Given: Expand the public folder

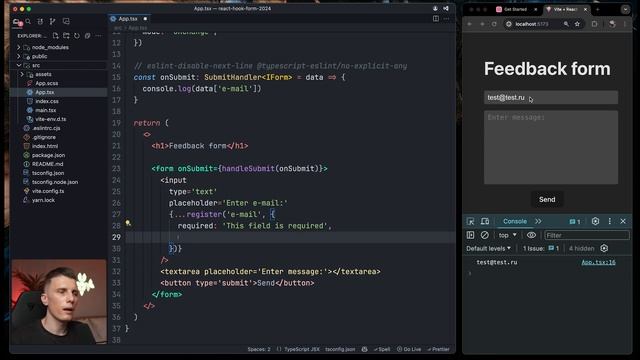Looking at the screenshot, I should tap(18, 56).
